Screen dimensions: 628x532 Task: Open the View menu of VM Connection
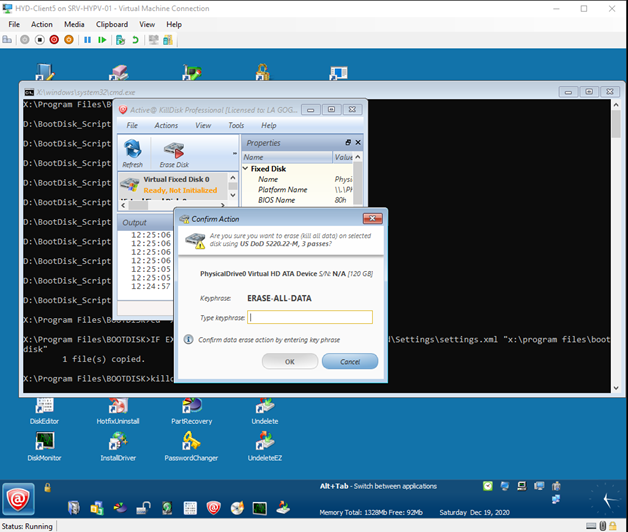[147, 24]
